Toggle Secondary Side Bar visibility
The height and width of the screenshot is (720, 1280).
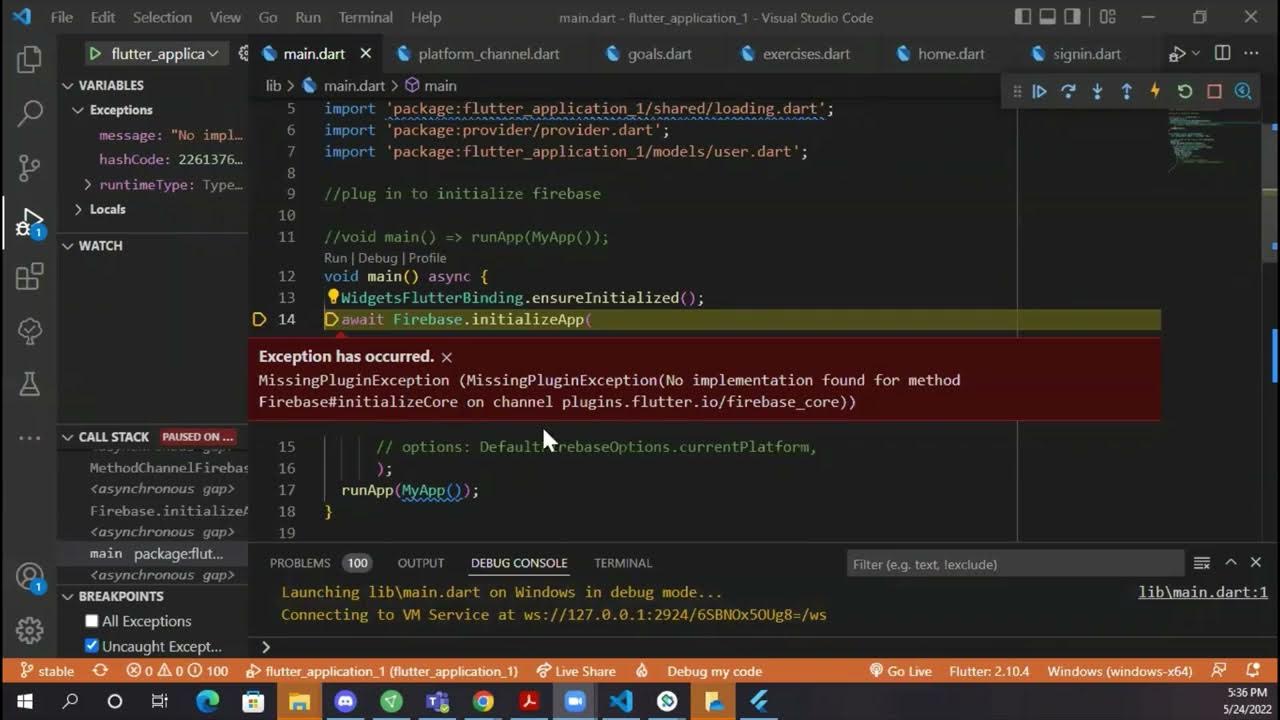point(1072,17)
